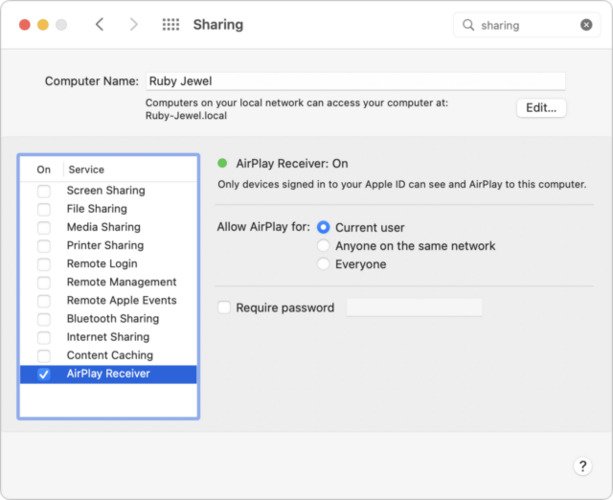This screenshot has height=500, width=613.
Task: Select the Screen Sharing service row
Action: (x=108, y=191)
